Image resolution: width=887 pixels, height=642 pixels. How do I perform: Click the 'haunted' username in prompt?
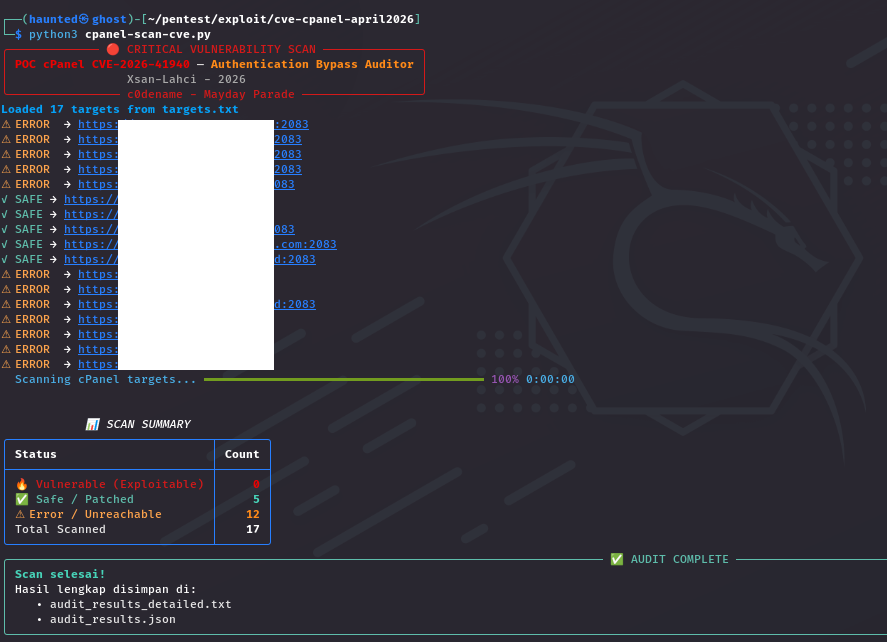click(x=53, y=19)
